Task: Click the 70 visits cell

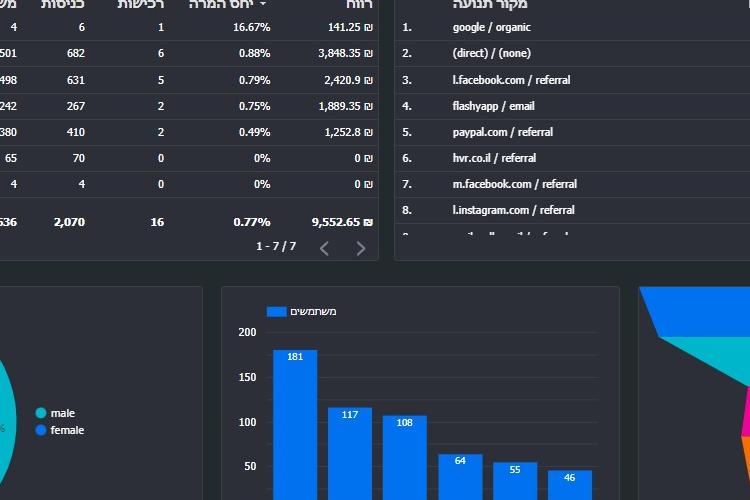Action: click(79, 158)
